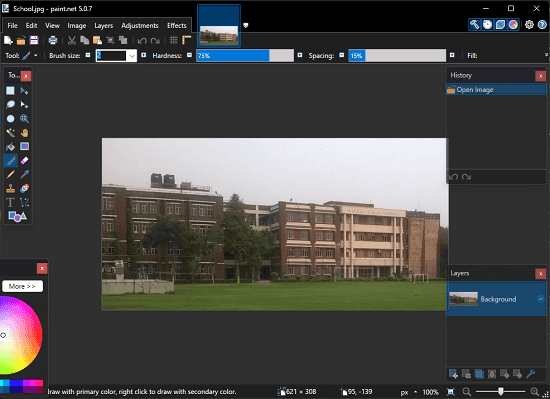Open Layer Properties wrench icon
Viewport: 550px width, 399px height.
[x=530, y=374]
